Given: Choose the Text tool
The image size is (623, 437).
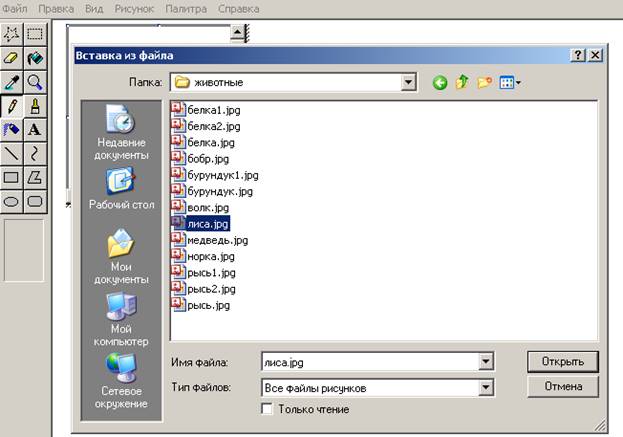Looking at the screenshot, I should click(x=35, y=129).
